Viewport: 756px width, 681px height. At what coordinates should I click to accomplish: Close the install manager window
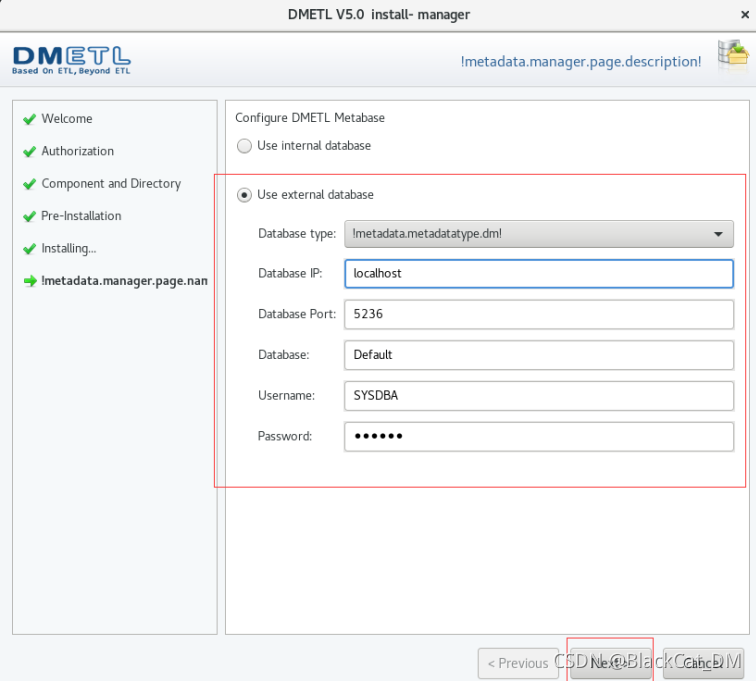(x=745, y=15)
